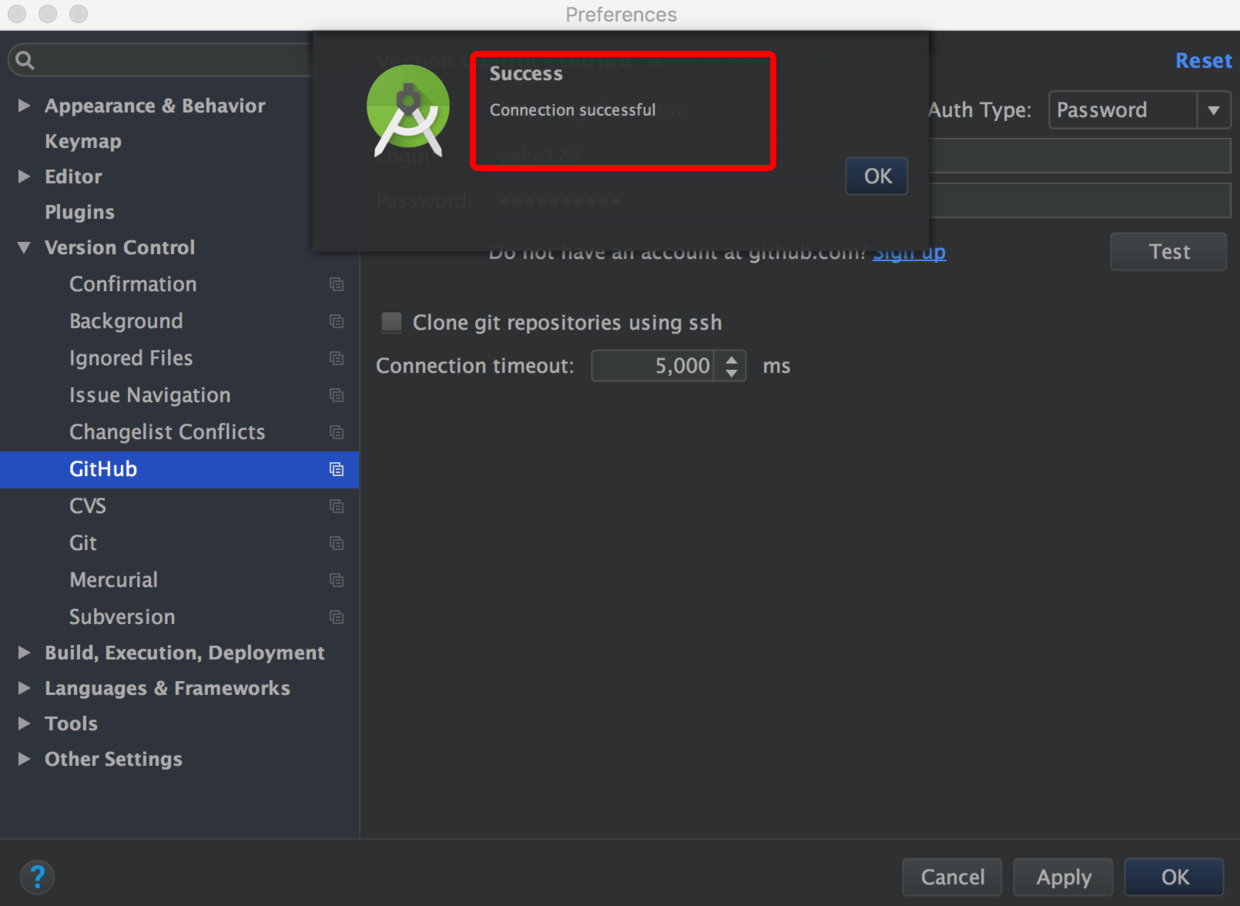Viewport: 1240px width, 906px height.
Task: Select Git in Version Control list
Action: click(83, 543)
